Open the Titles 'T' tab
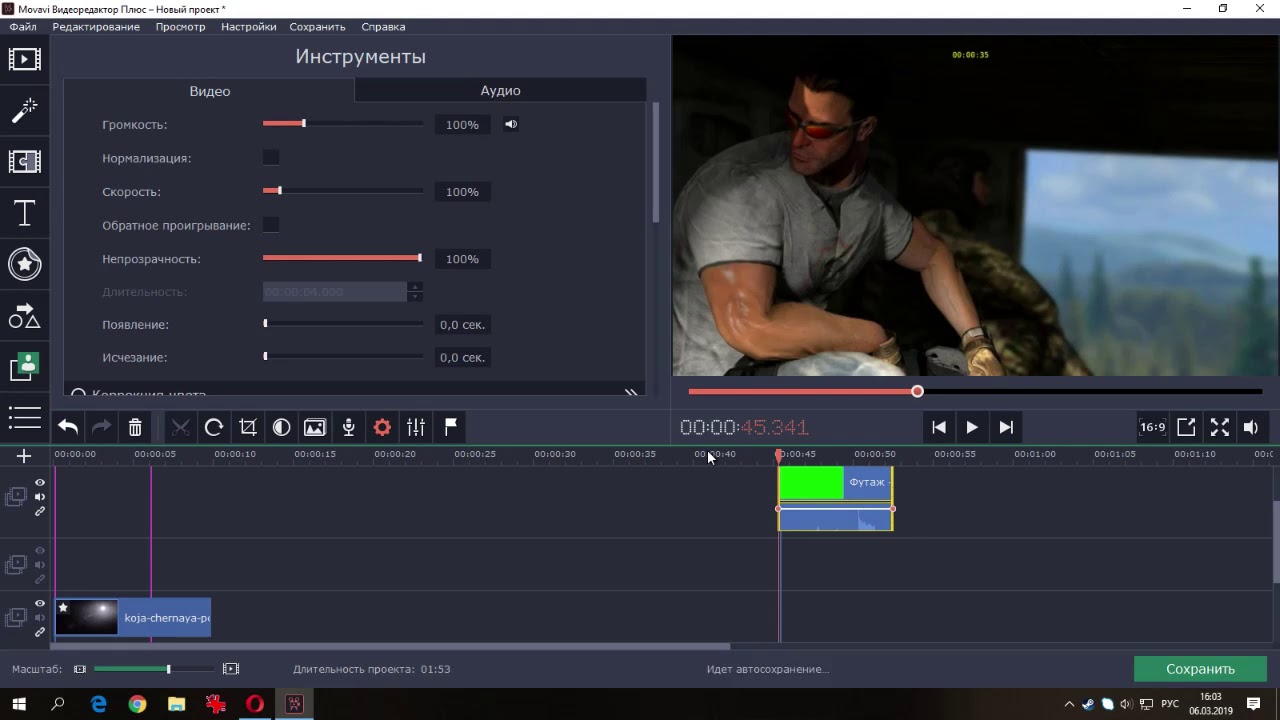Screen dimensions: 1280x720 point(25,213)
